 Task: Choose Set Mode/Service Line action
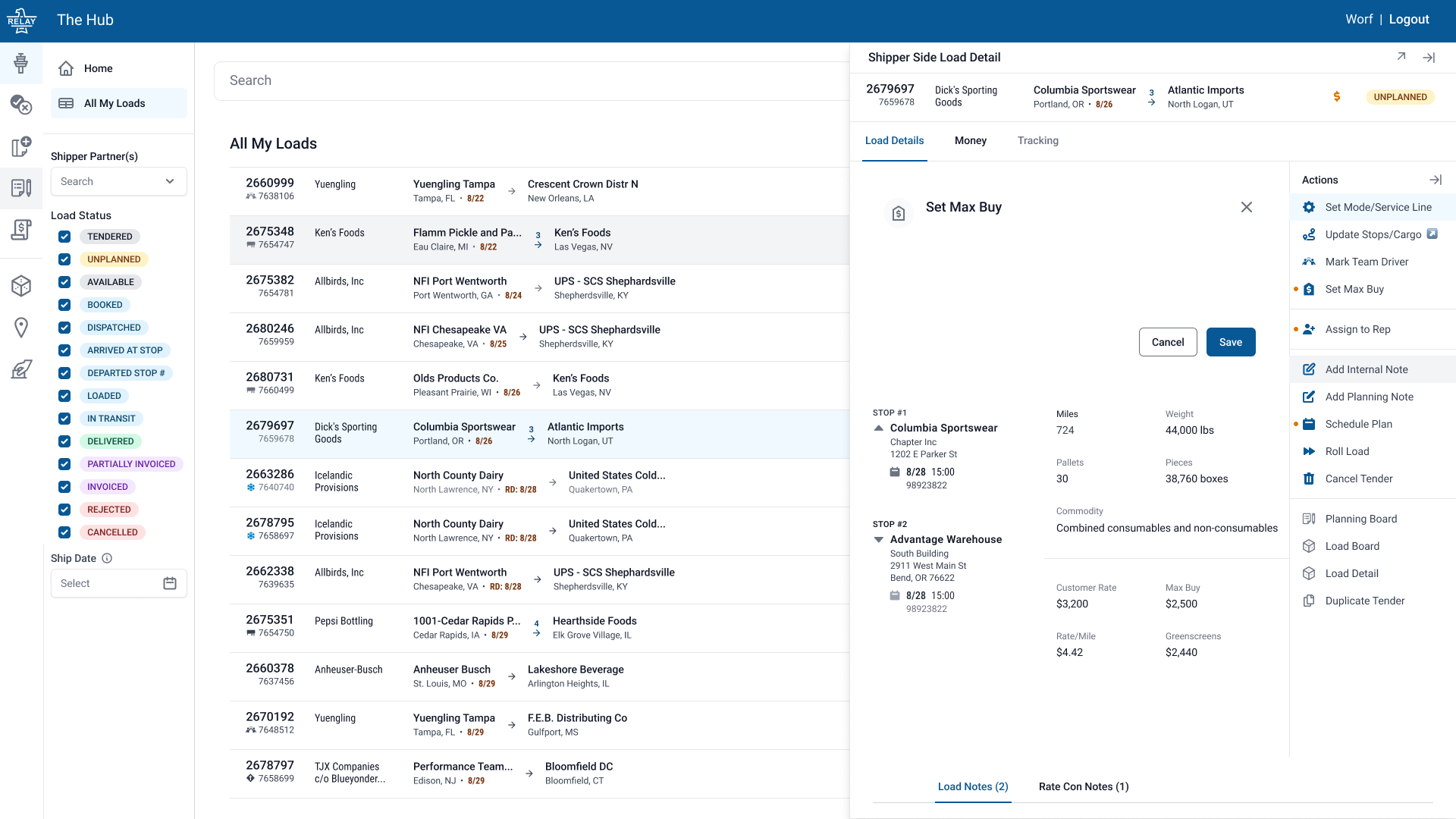coord(1373,207)
